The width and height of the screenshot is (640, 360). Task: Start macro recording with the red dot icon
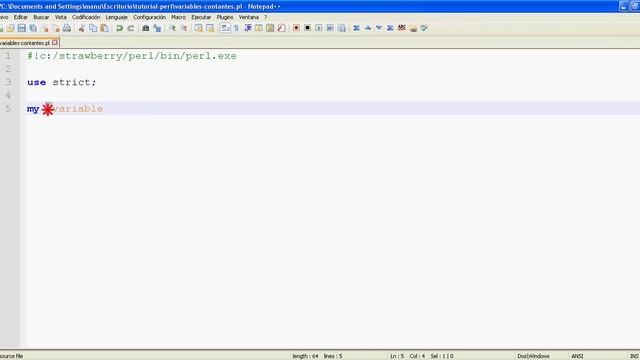[x=296, y=28]
